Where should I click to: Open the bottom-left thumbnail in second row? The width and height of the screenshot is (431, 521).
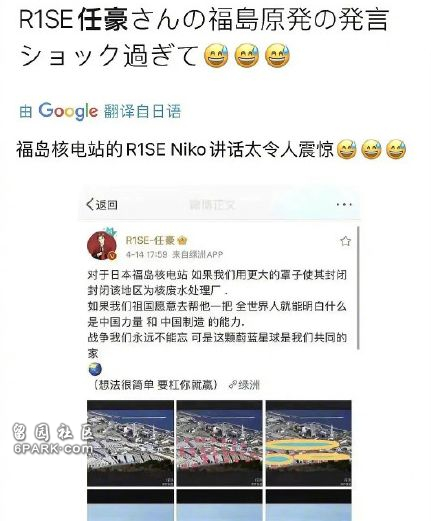[x=130, y=505]
